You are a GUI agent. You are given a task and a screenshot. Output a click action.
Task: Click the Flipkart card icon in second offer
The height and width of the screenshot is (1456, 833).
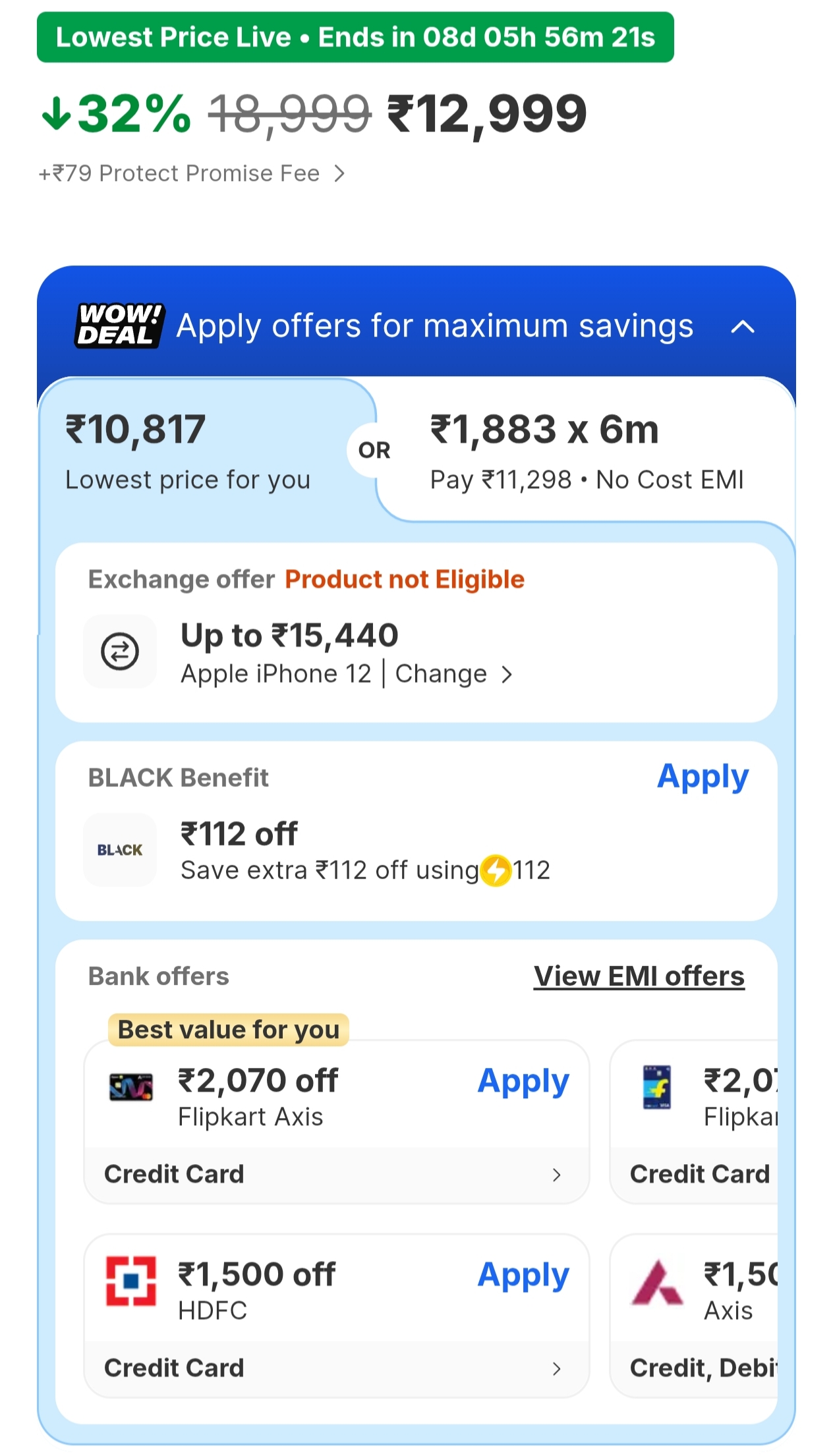(x=656, y=1087)
